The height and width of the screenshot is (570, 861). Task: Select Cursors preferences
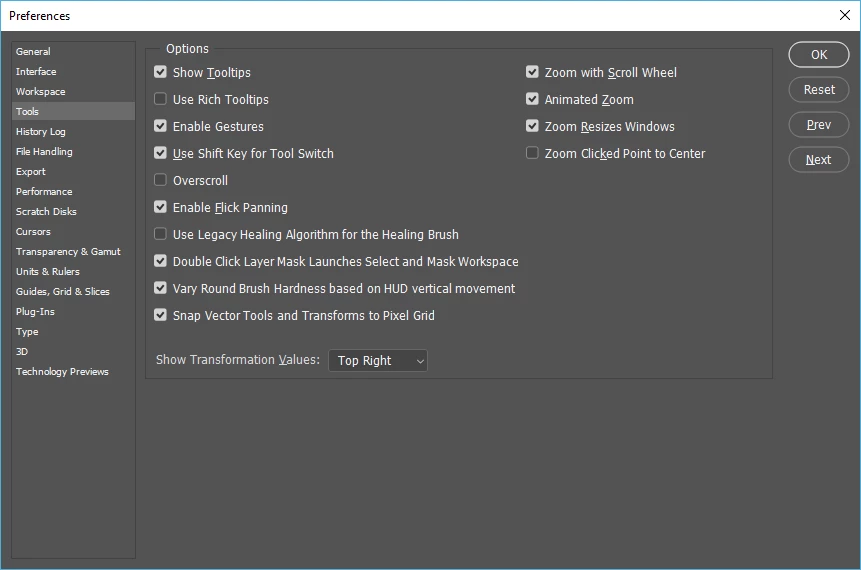[x=73, y=231]
